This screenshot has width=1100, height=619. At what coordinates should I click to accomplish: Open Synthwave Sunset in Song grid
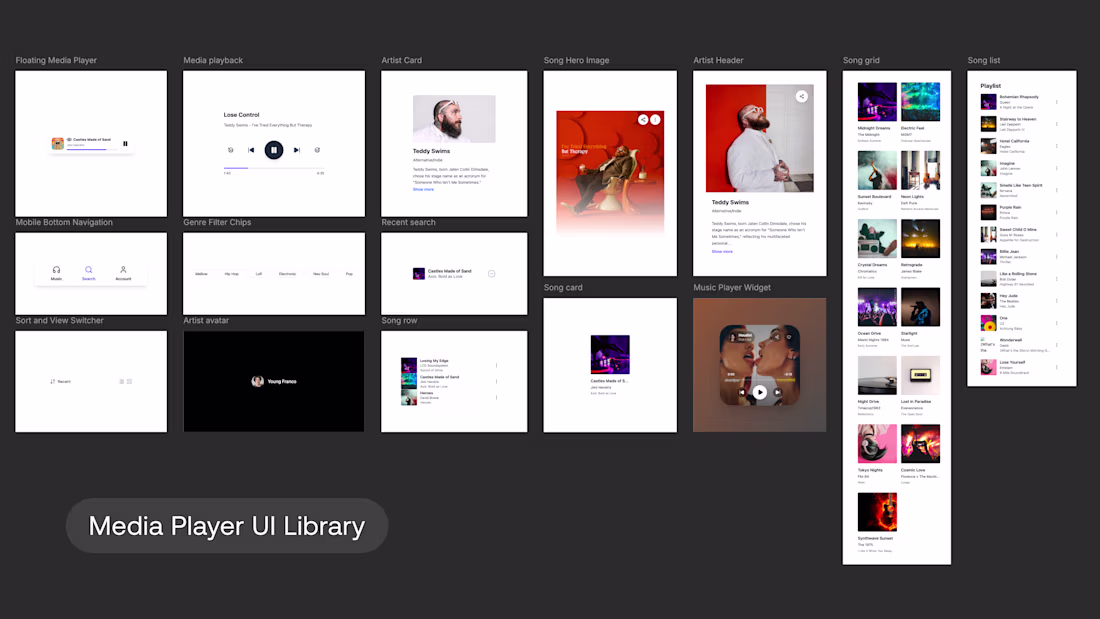pos(877,512)
